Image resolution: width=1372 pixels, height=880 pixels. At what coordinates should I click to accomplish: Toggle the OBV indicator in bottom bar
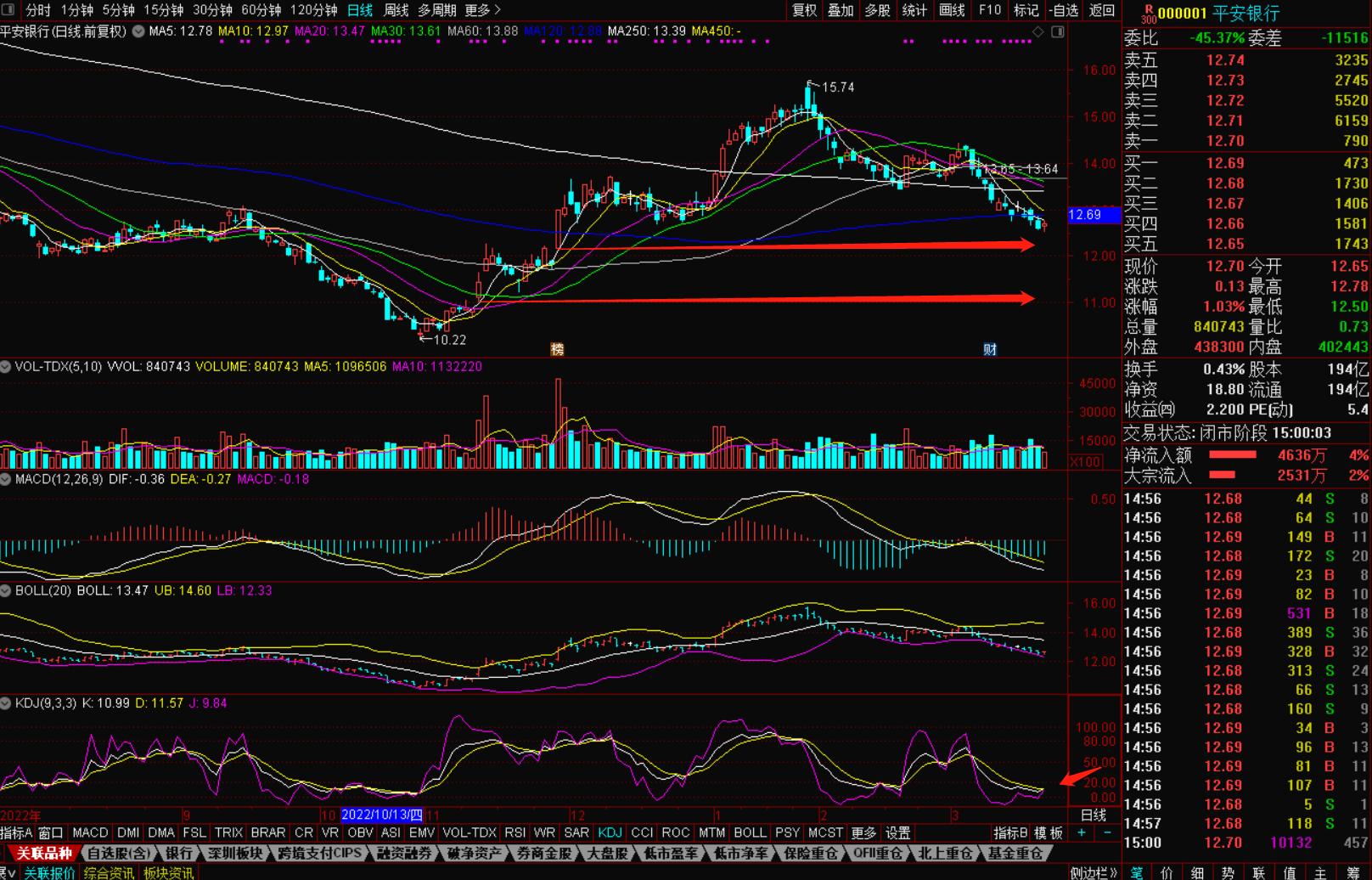pos(360,833)
